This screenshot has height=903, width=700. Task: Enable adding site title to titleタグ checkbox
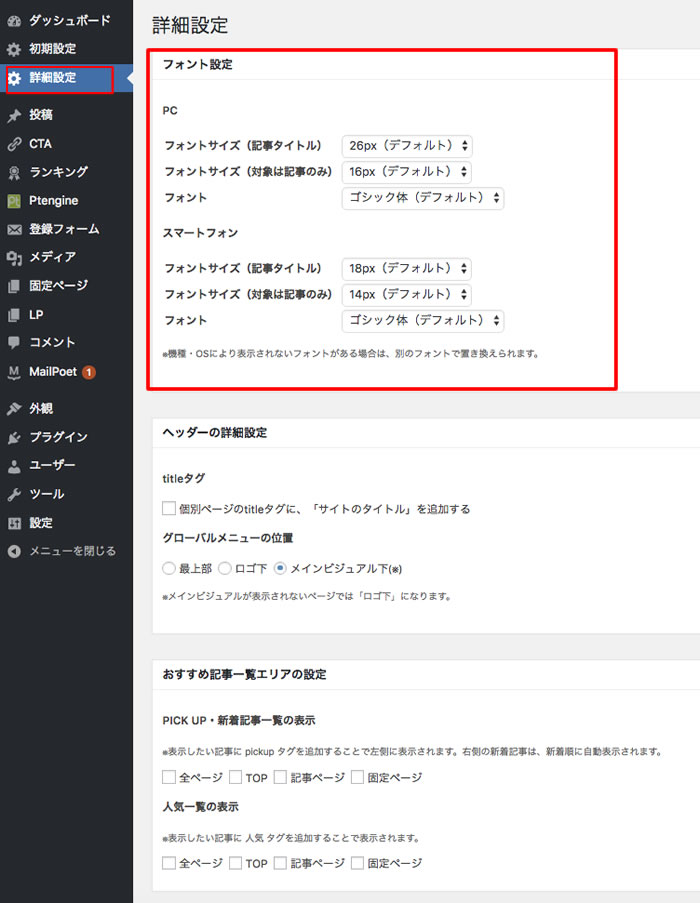169,509
